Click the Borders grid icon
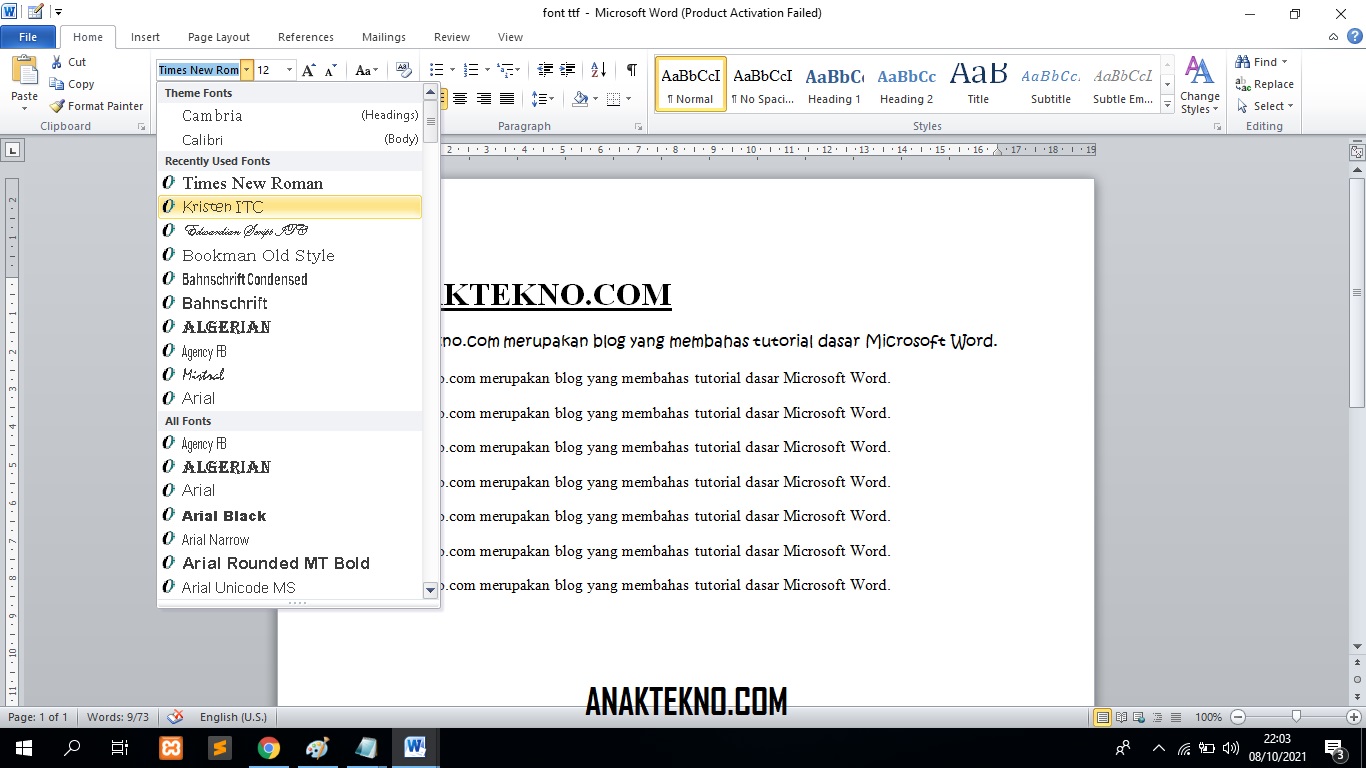 coord(614,99)
